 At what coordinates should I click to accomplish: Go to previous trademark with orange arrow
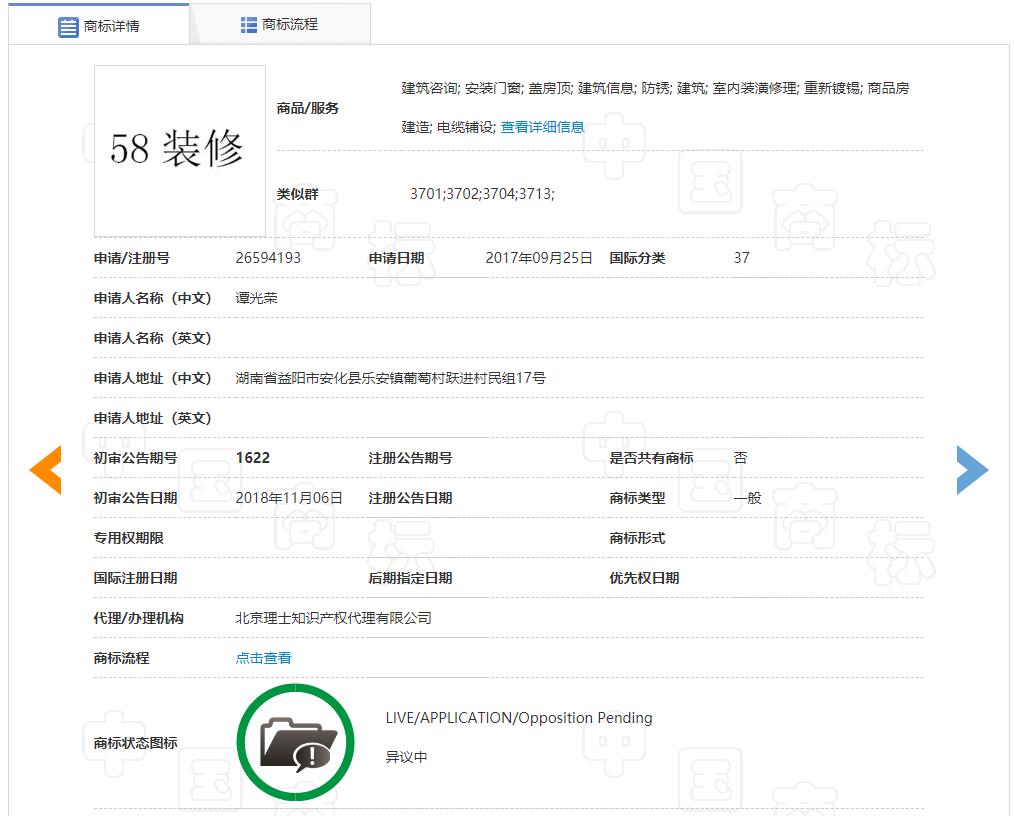[46, 470]
